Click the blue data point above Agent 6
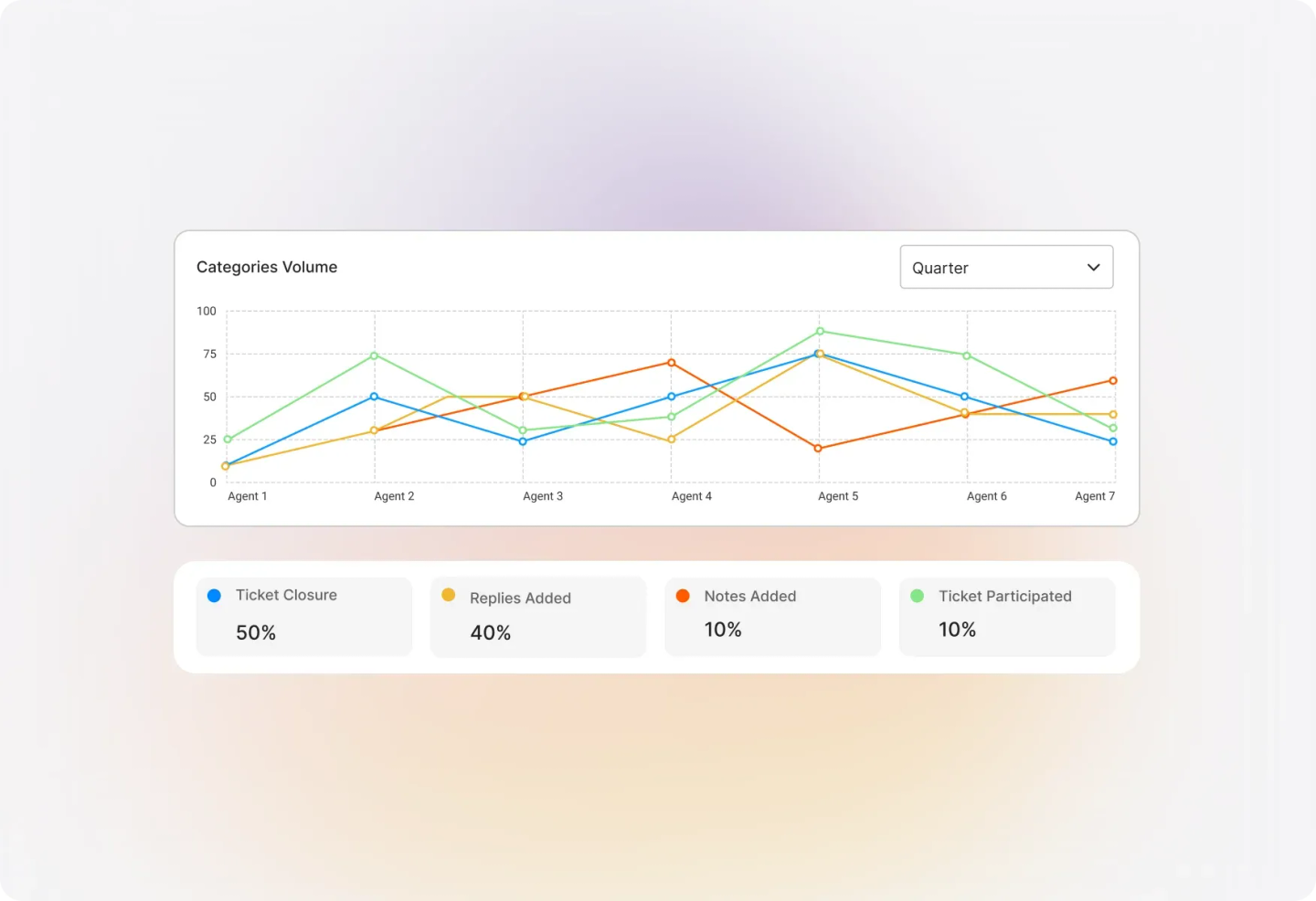 (x=964, y=397)
